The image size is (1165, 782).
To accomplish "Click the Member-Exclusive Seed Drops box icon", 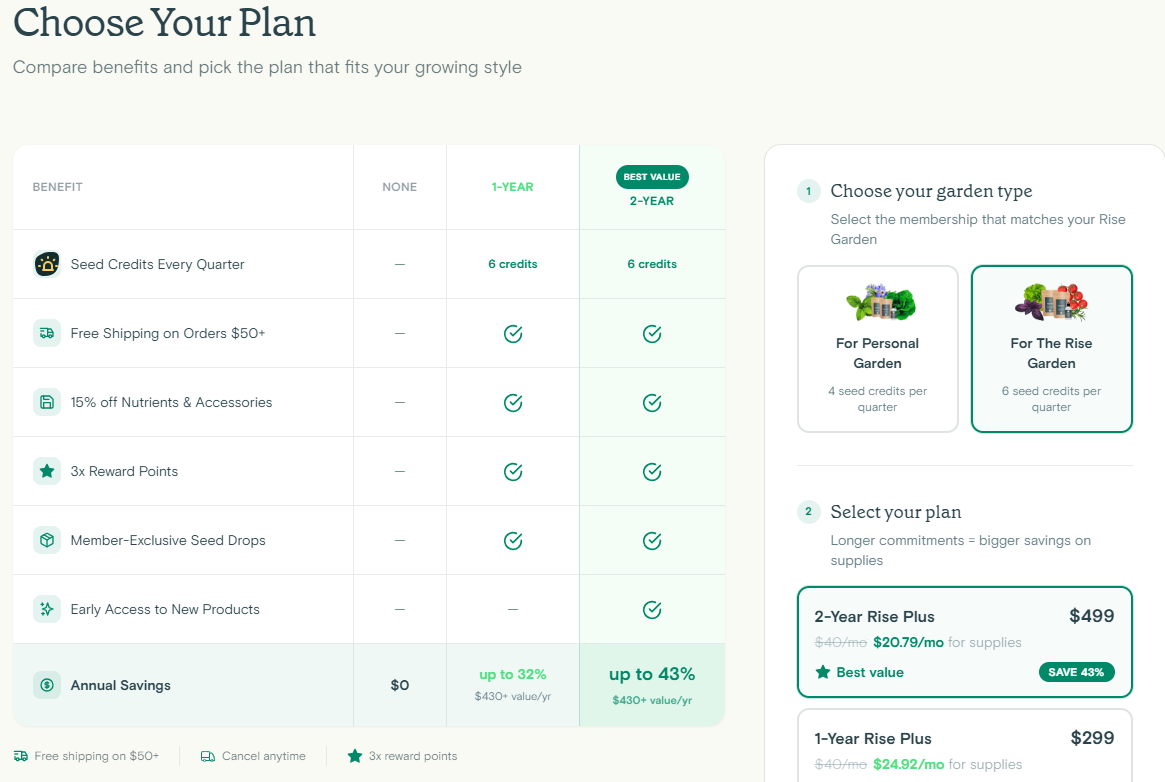I will click(x=47, y=540).
